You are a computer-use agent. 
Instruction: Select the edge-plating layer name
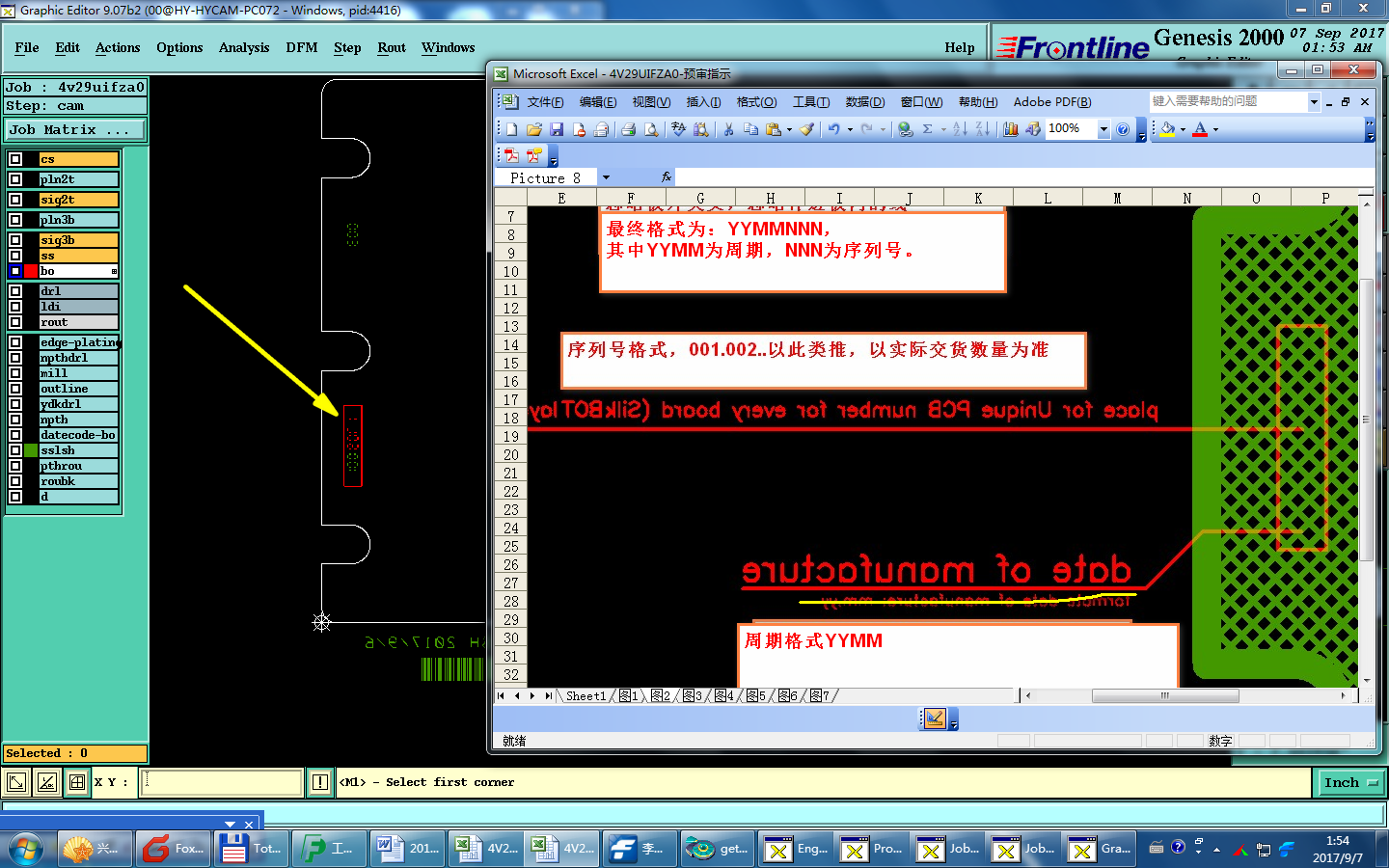(x=78, y=342)
